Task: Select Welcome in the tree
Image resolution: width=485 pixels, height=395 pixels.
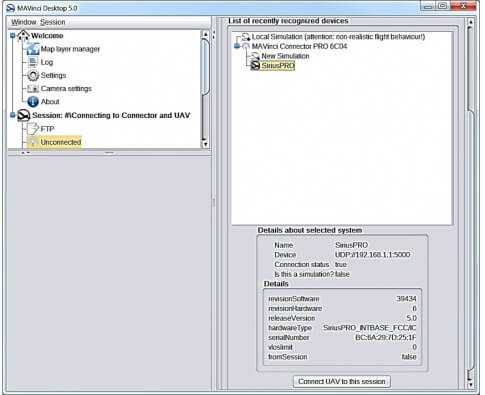Action: pos(47,36)
